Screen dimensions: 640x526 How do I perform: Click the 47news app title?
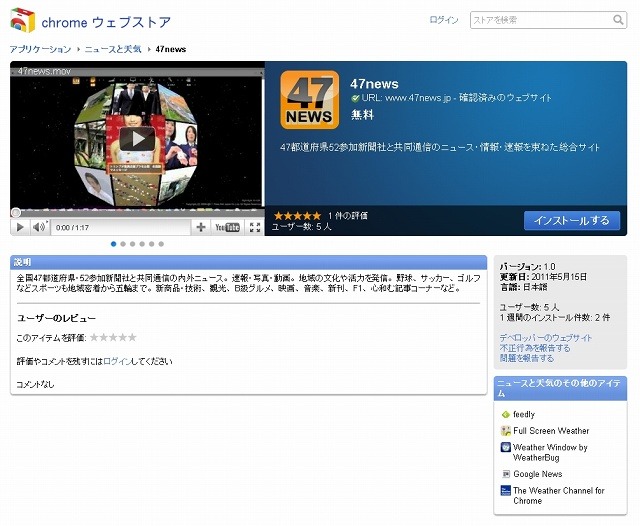374,84
